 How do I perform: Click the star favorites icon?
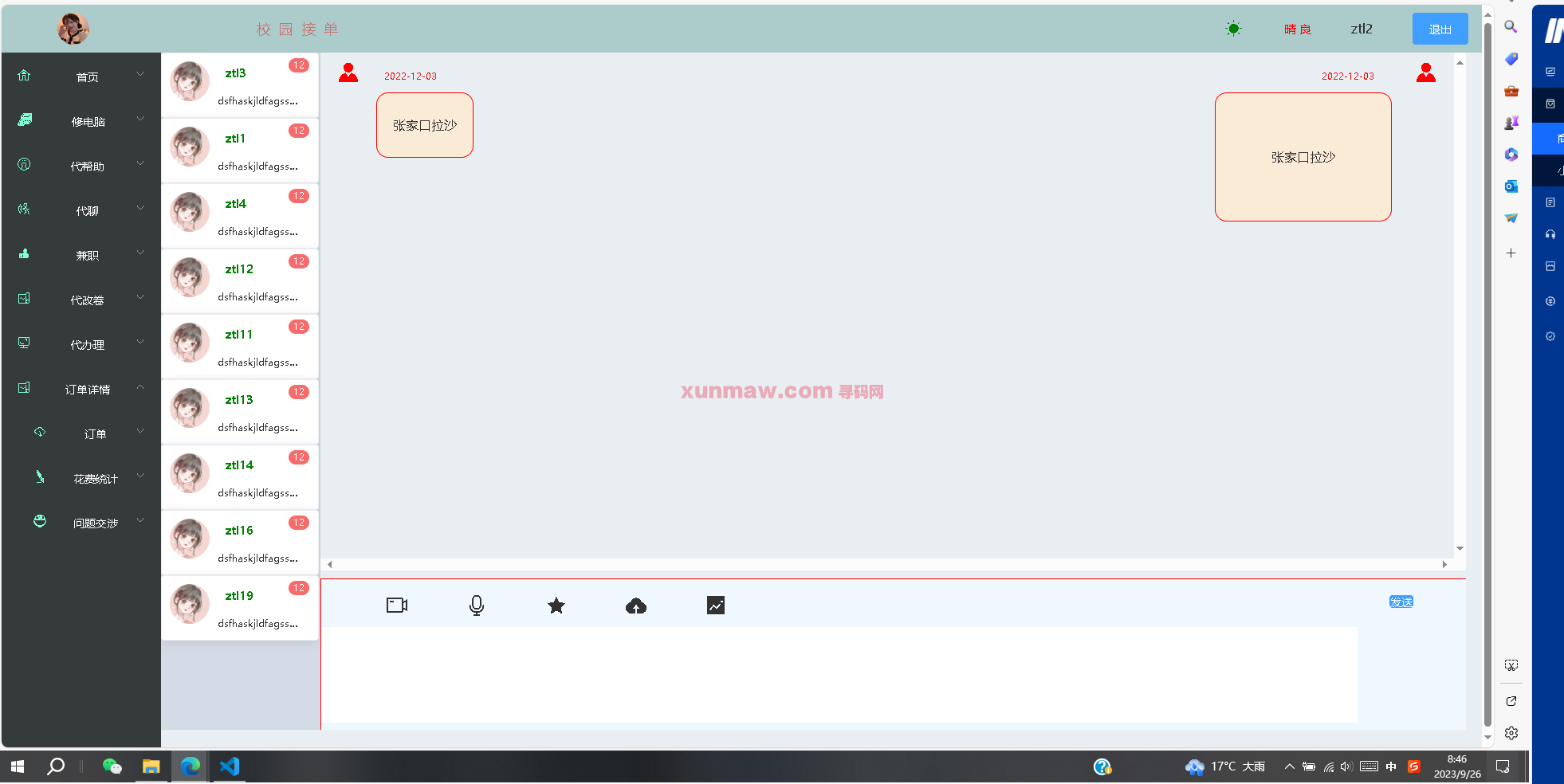(x=556, y=606)
